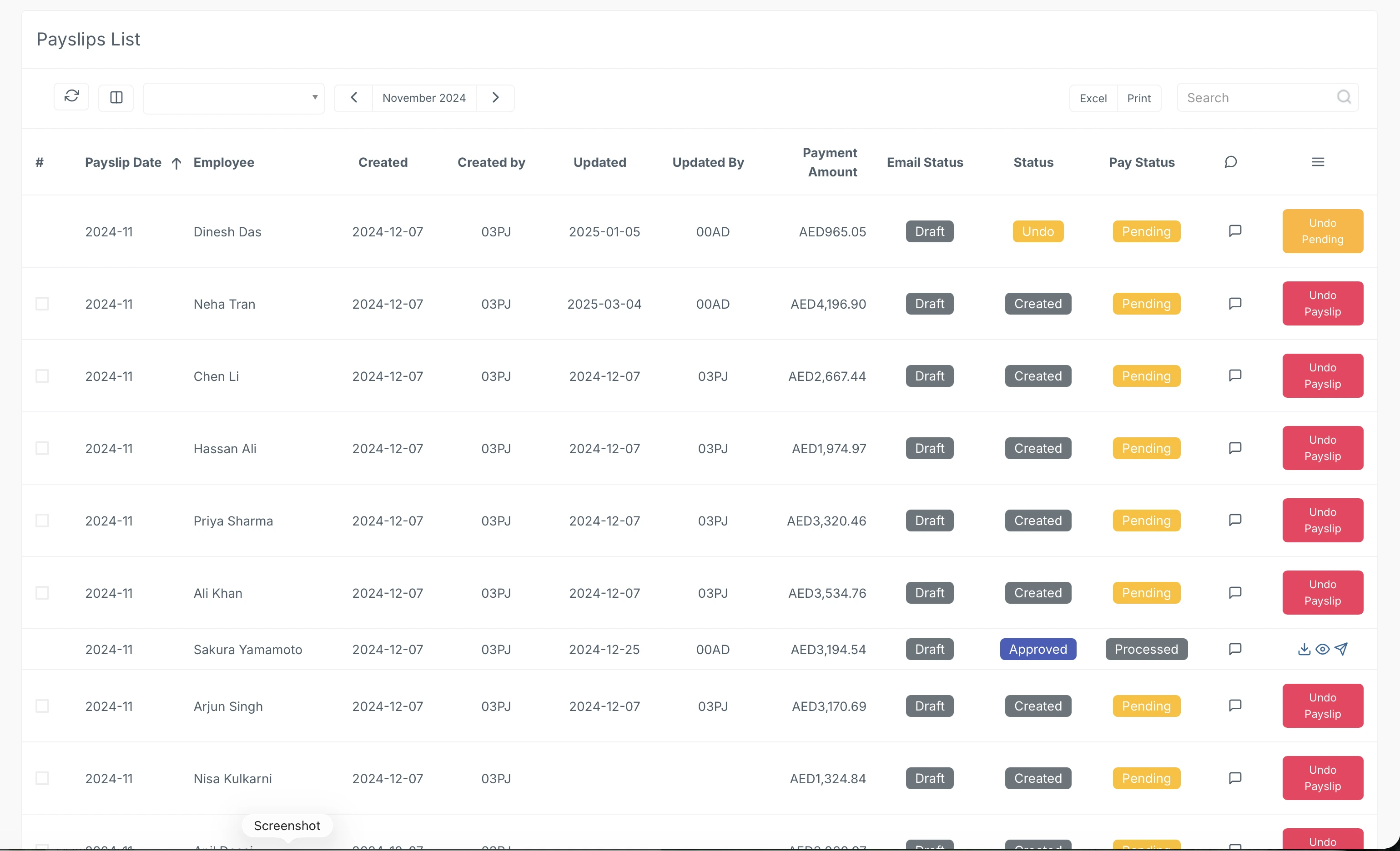This screenshot has height=851, width=1400.
Task: Open the hamburger actions menu header icon
Action: [1318, 162]
